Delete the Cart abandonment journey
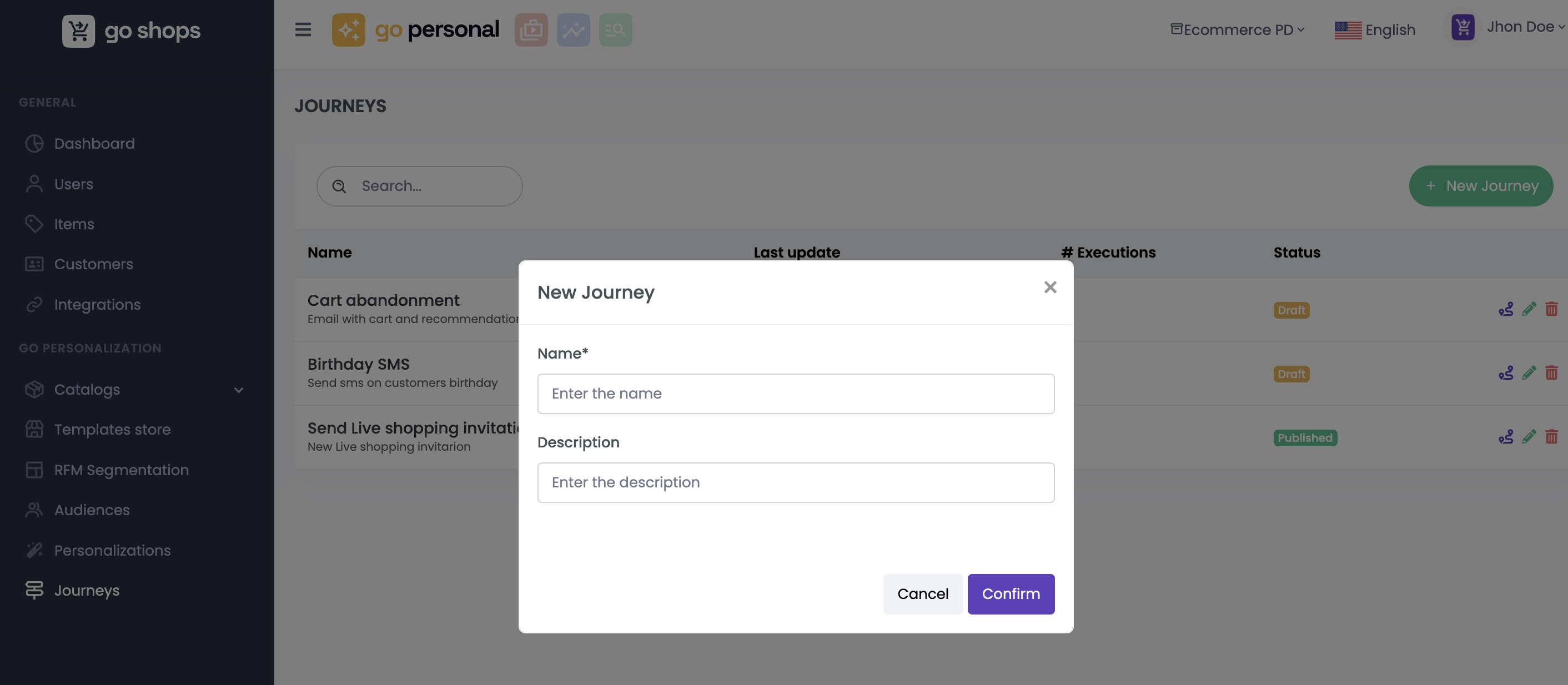This screenshot has width=1568, height=685. tap(1551, 309)
